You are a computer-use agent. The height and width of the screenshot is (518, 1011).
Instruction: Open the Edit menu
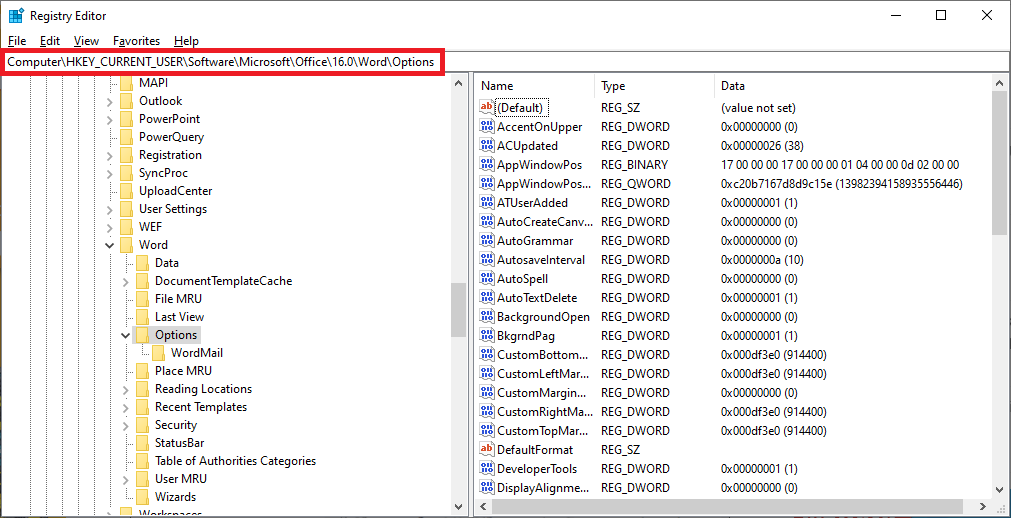(50, 41)
